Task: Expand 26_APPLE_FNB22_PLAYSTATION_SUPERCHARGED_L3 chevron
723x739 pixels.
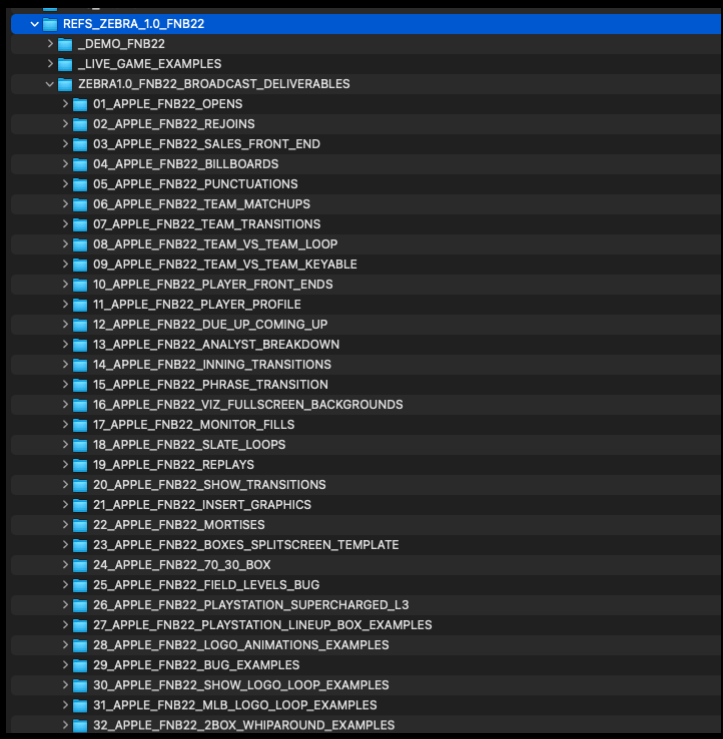Action: pos(66,605)
